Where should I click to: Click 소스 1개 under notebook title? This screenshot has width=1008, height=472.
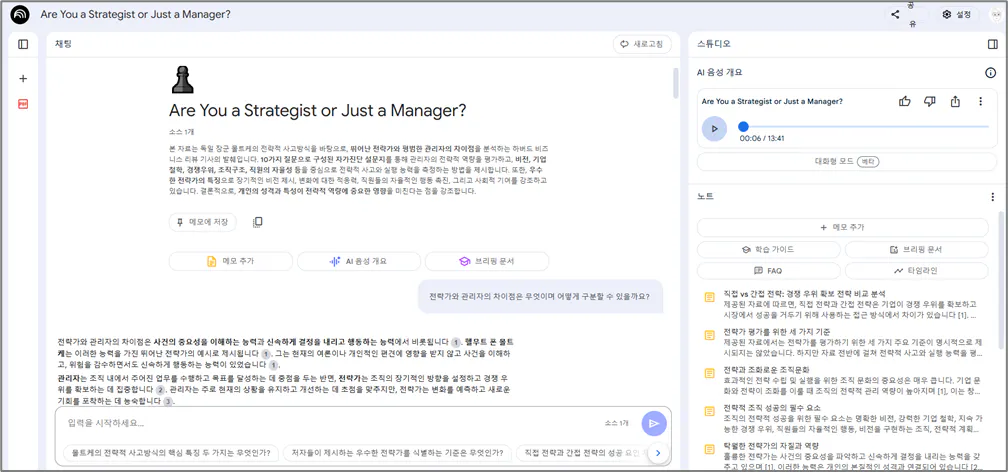[181, 131]
